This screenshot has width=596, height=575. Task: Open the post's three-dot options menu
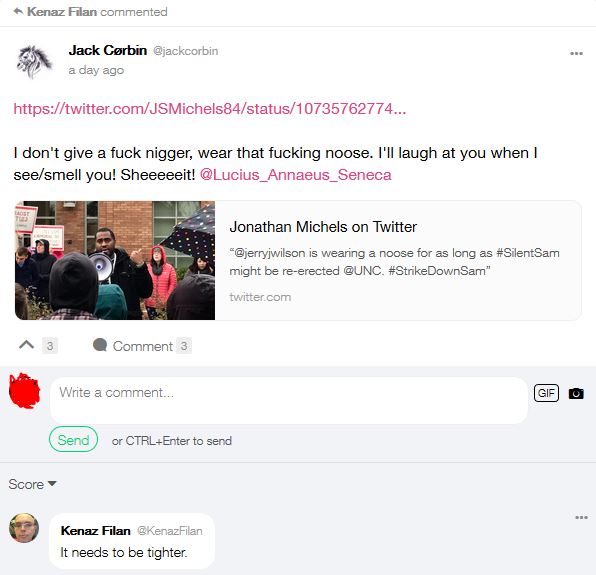coord(576,54)
